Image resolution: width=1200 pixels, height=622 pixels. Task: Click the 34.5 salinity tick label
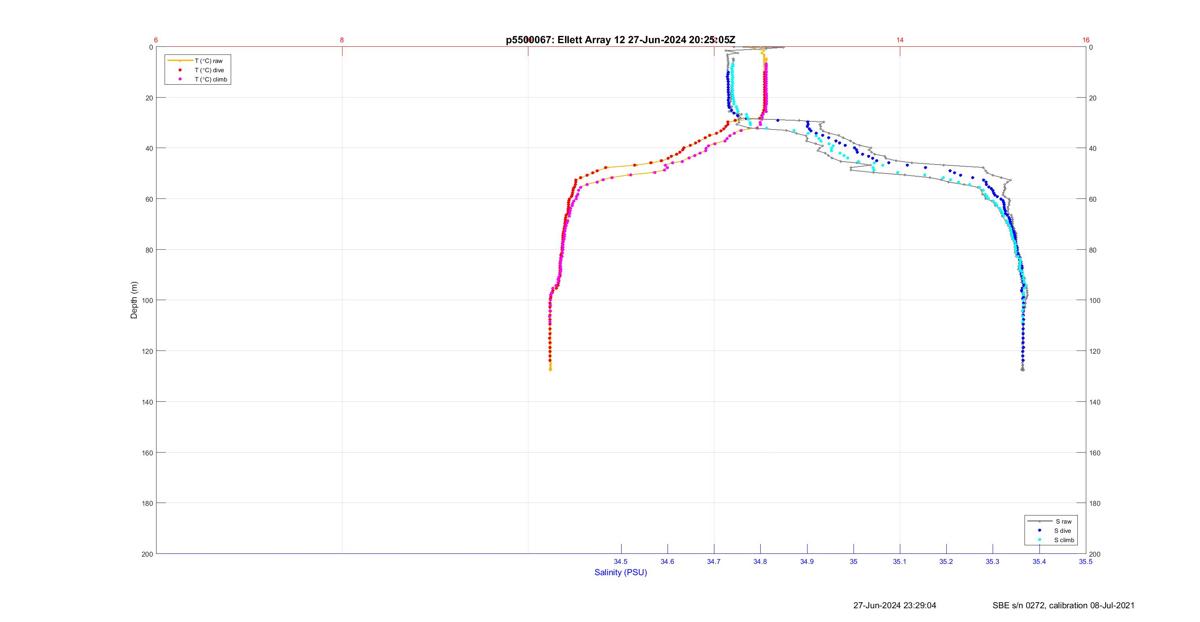621,562
